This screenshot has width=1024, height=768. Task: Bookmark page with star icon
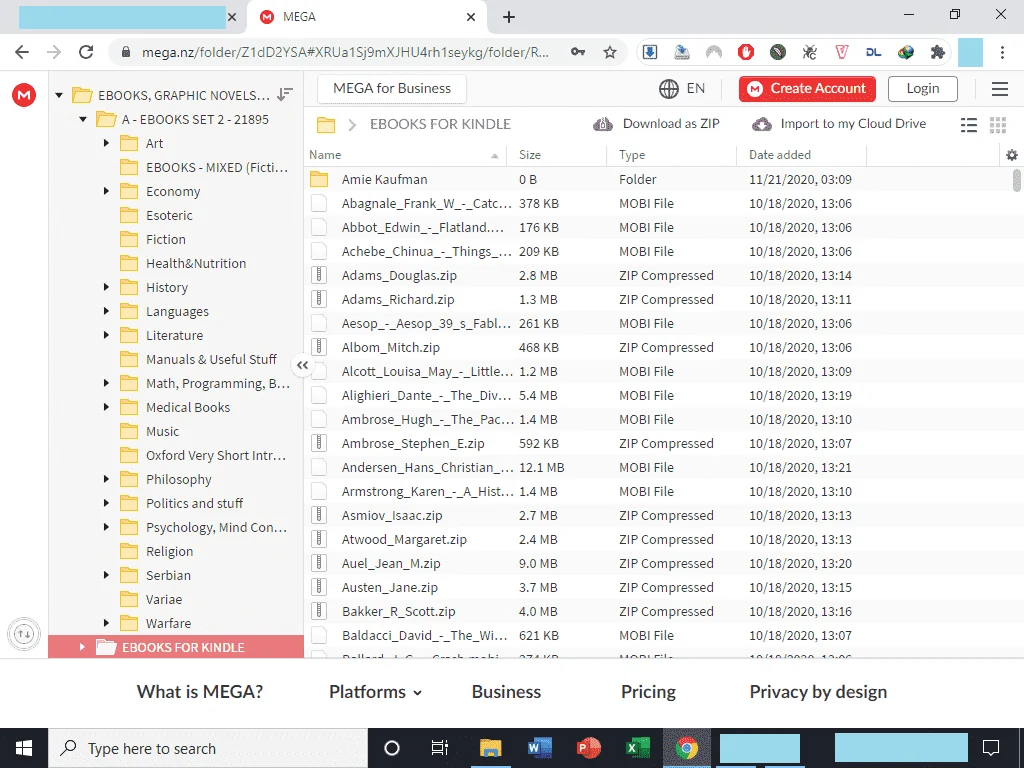click(x=610, y=52)
